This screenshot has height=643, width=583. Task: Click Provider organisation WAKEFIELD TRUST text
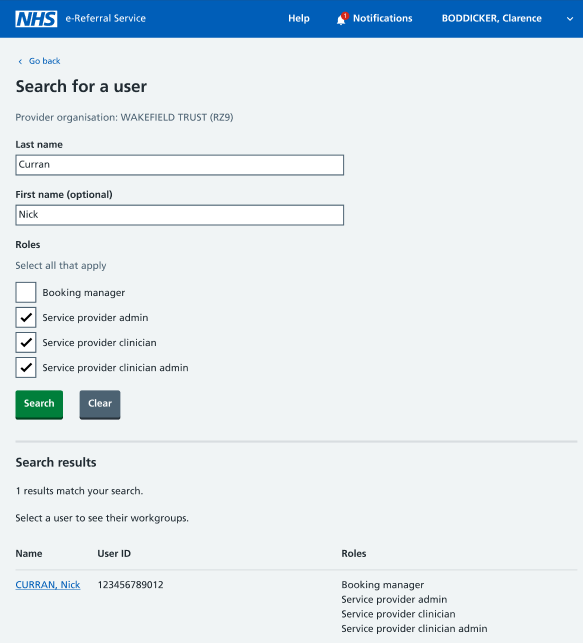coord(124,118)
